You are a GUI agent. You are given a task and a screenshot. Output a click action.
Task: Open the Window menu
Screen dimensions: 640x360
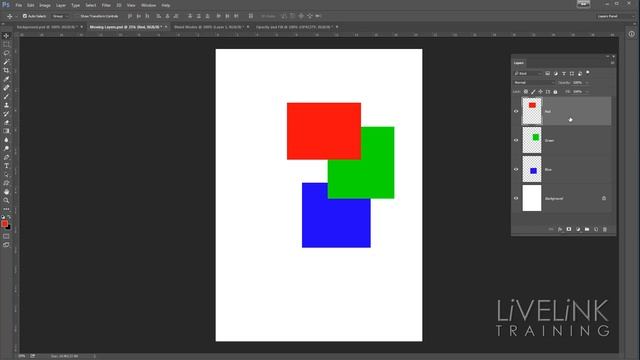(149, 5)
